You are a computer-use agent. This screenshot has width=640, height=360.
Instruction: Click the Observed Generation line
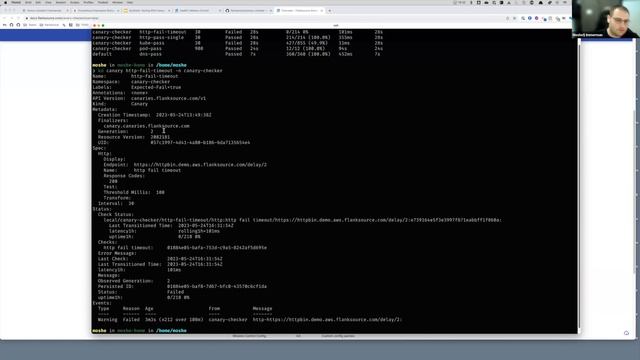coord(134,281)
